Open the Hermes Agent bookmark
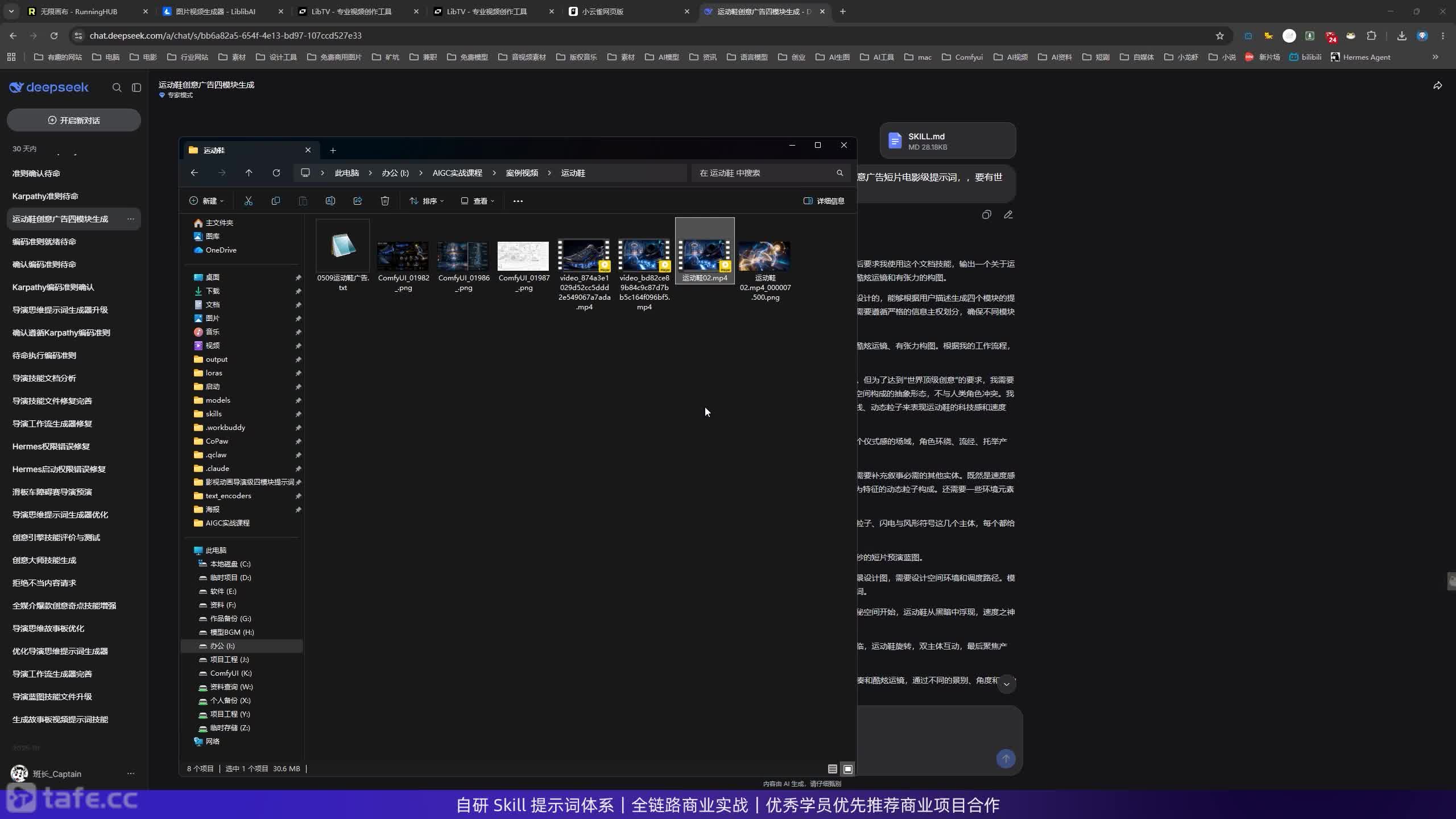This screenshot has height=819, width=1456. click(x=1360, y=57)
